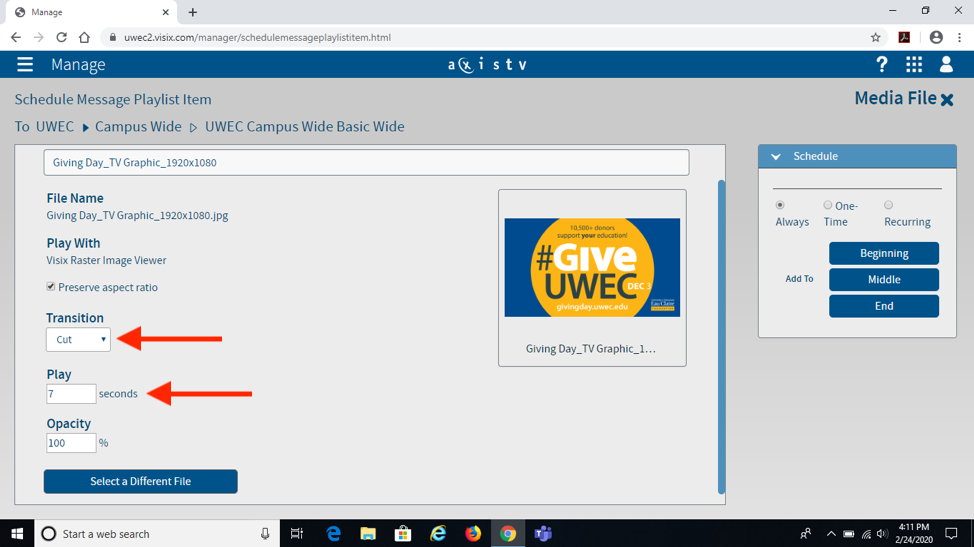Expand the UWEC Campus Wide Basic Wide triangle
This screenshot has height=547, width=974.
193,127
